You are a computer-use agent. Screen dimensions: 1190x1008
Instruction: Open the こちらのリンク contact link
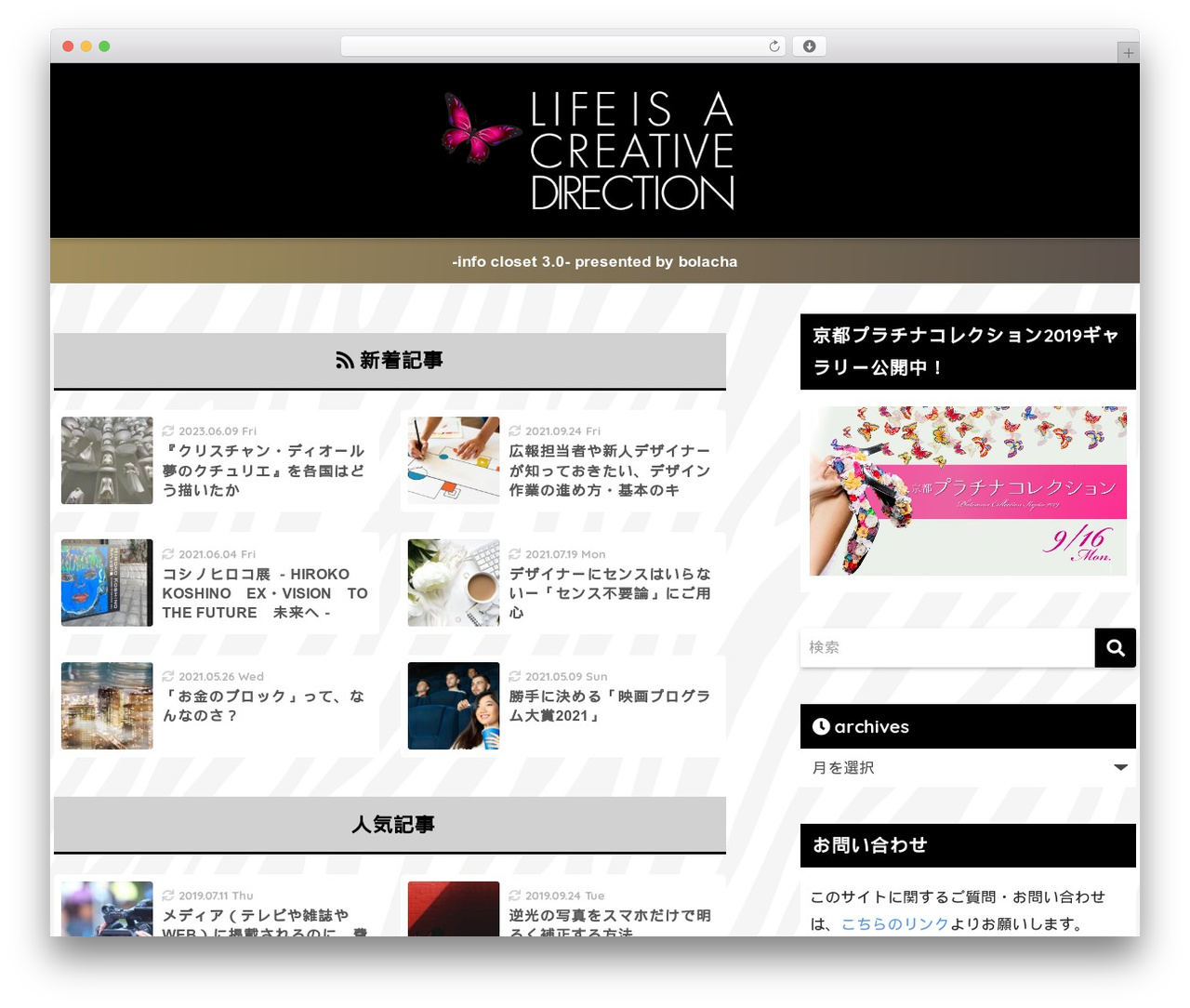(894, 923)
